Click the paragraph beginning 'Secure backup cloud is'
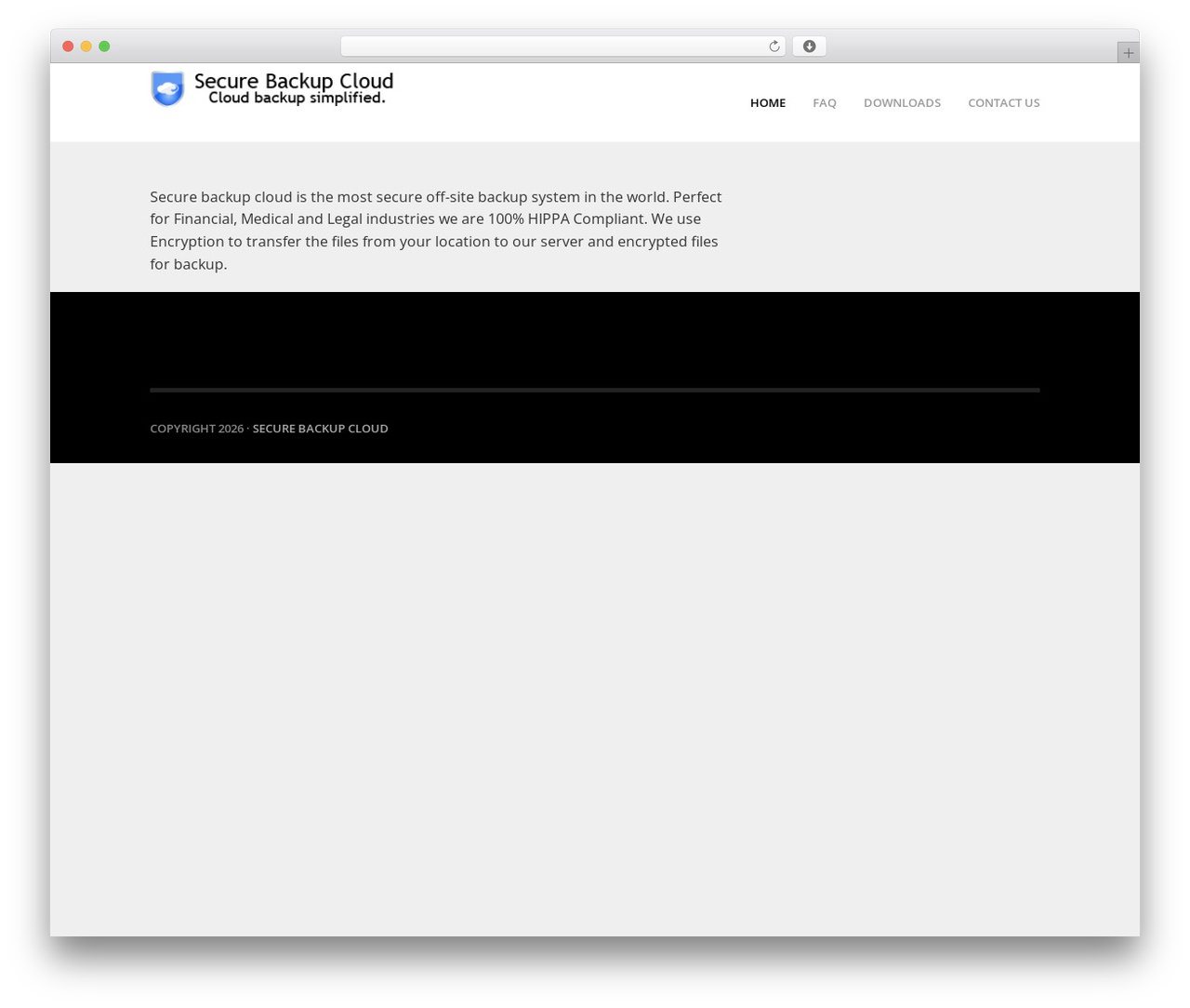1190x1008 pixels. click(436, 231)
